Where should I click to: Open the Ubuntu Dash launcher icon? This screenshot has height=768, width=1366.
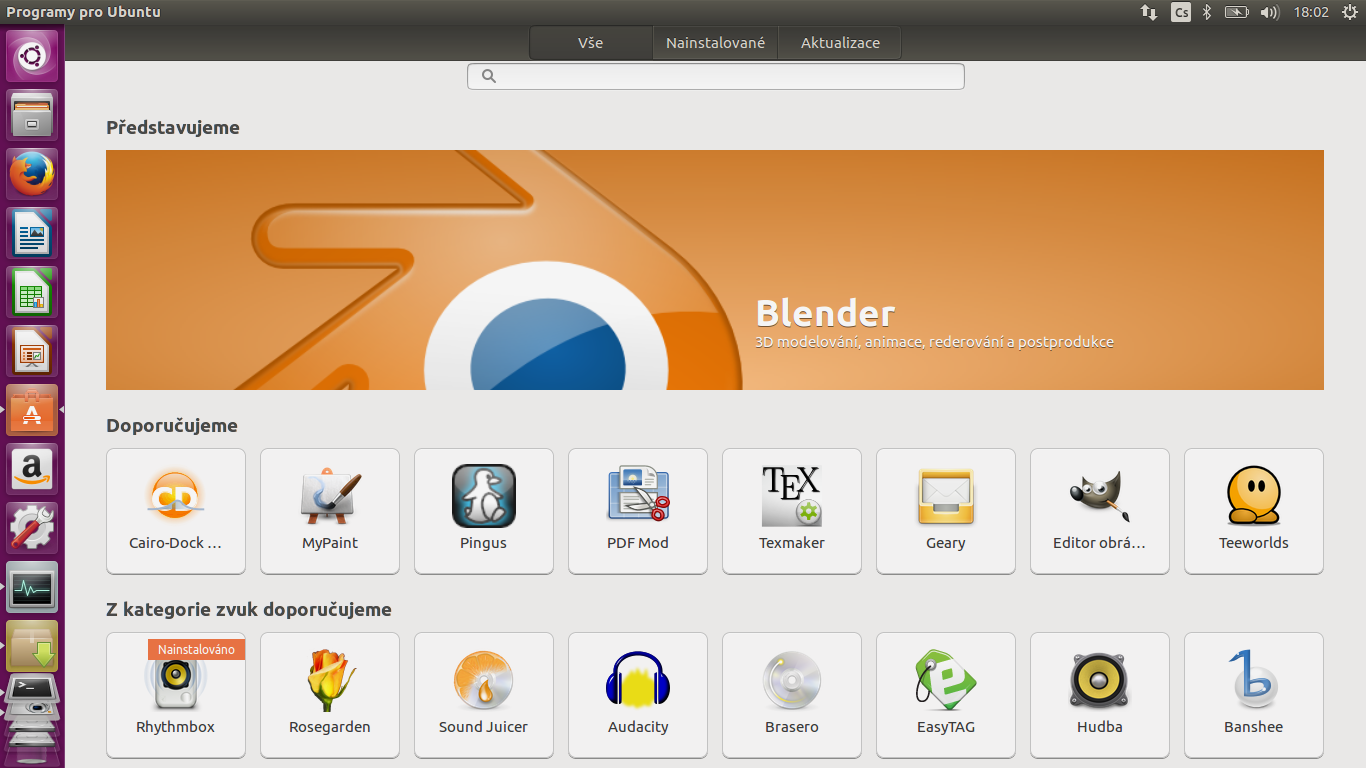tap(32, 56)
